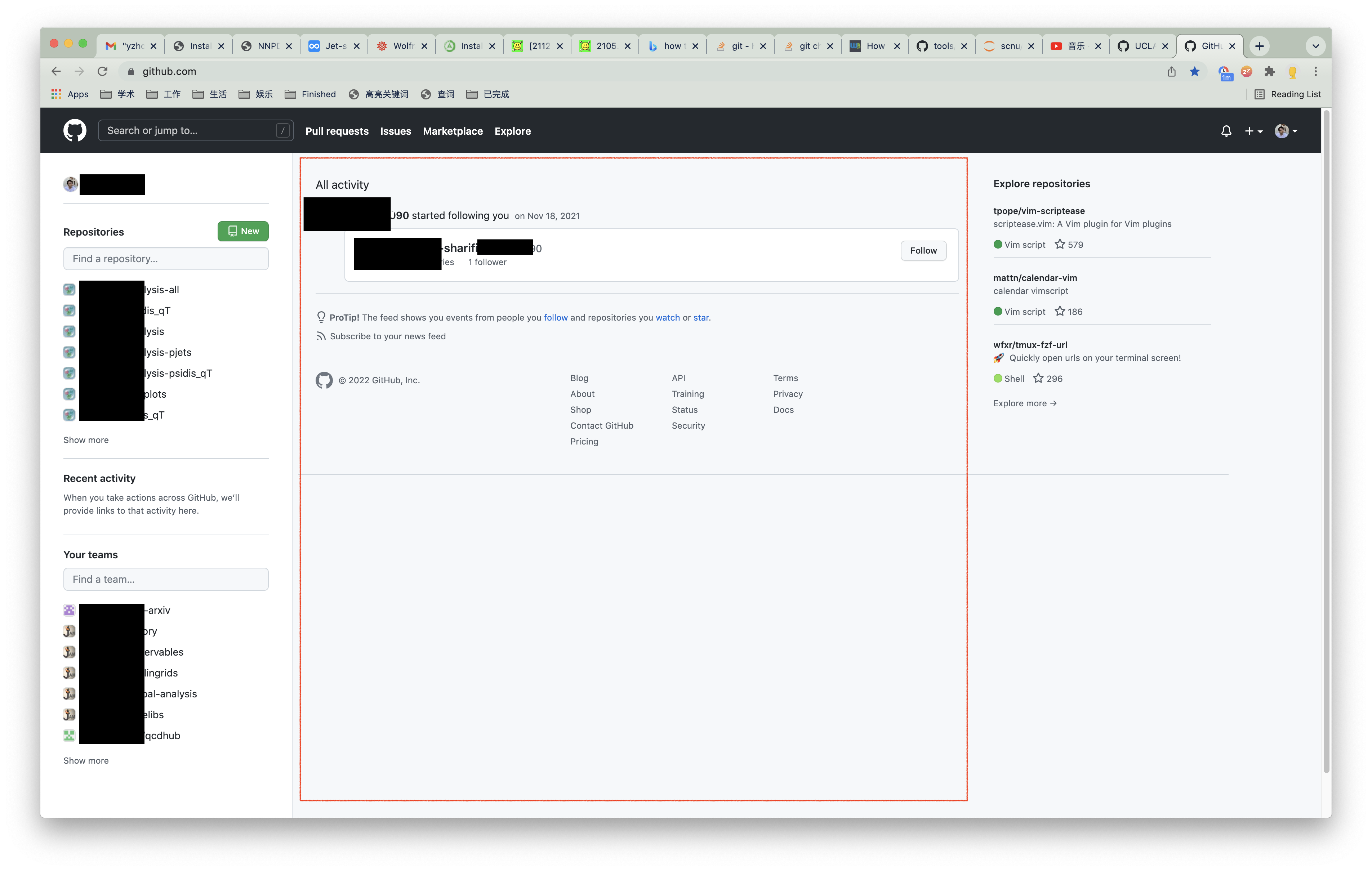This screenshot has height=871, width=1372.
Task: Click the New repository book icon
Action: (233, 231)
